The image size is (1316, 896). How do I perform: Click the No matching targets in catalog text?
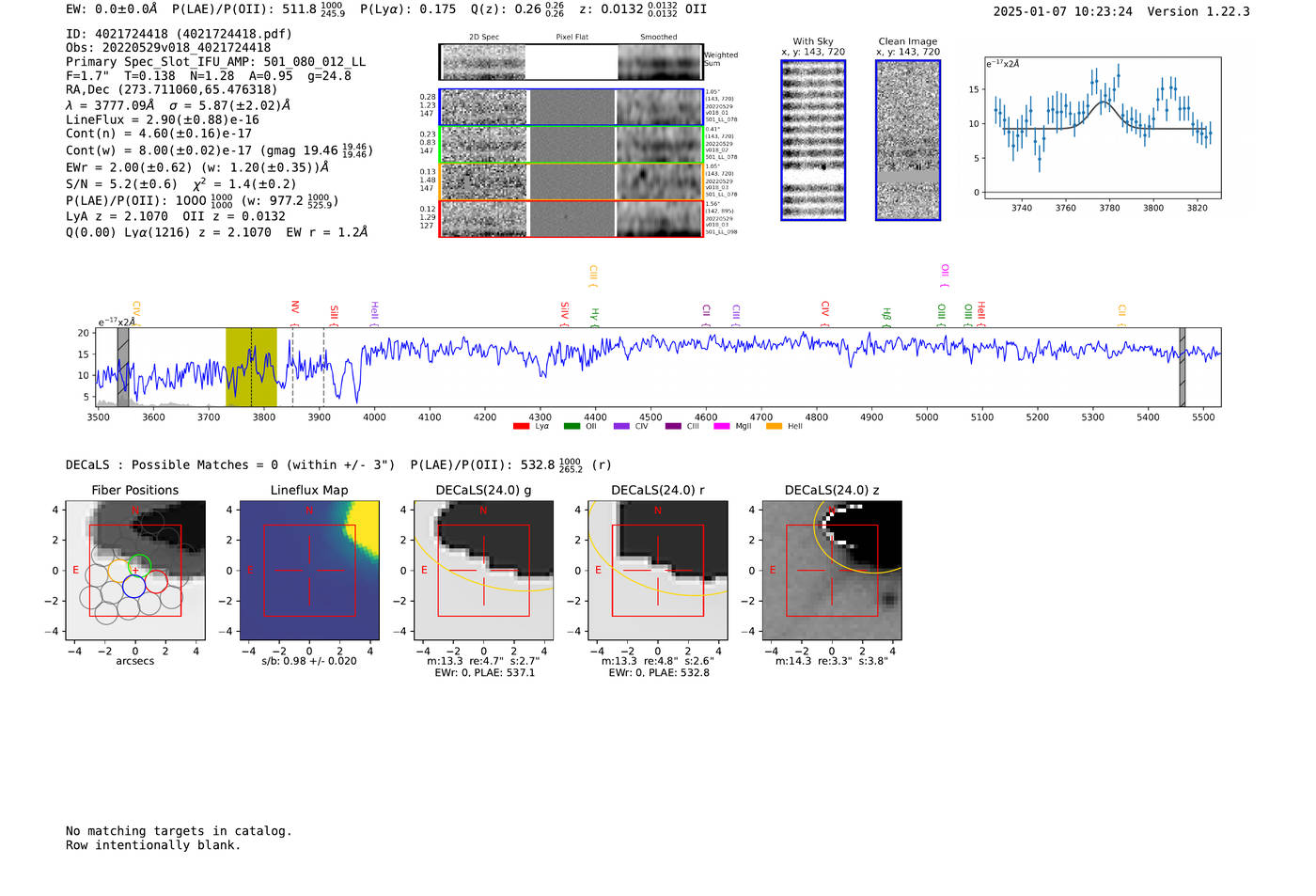point(179,831)
